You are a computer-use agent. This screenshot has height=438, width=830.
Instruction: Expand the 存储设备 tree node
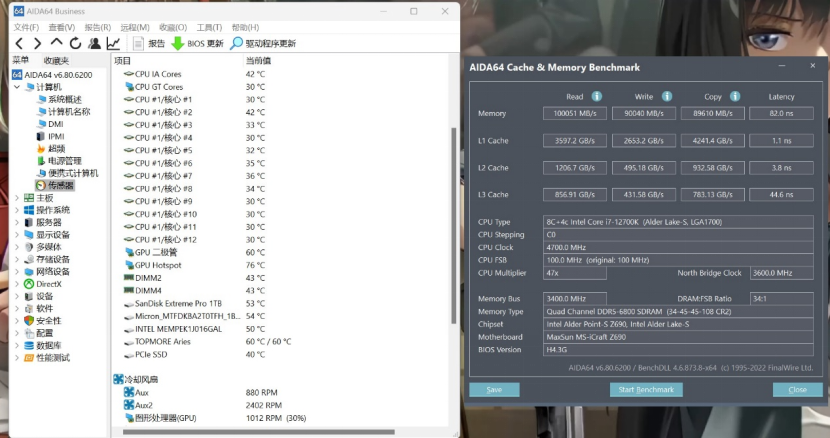click(17, 259)
